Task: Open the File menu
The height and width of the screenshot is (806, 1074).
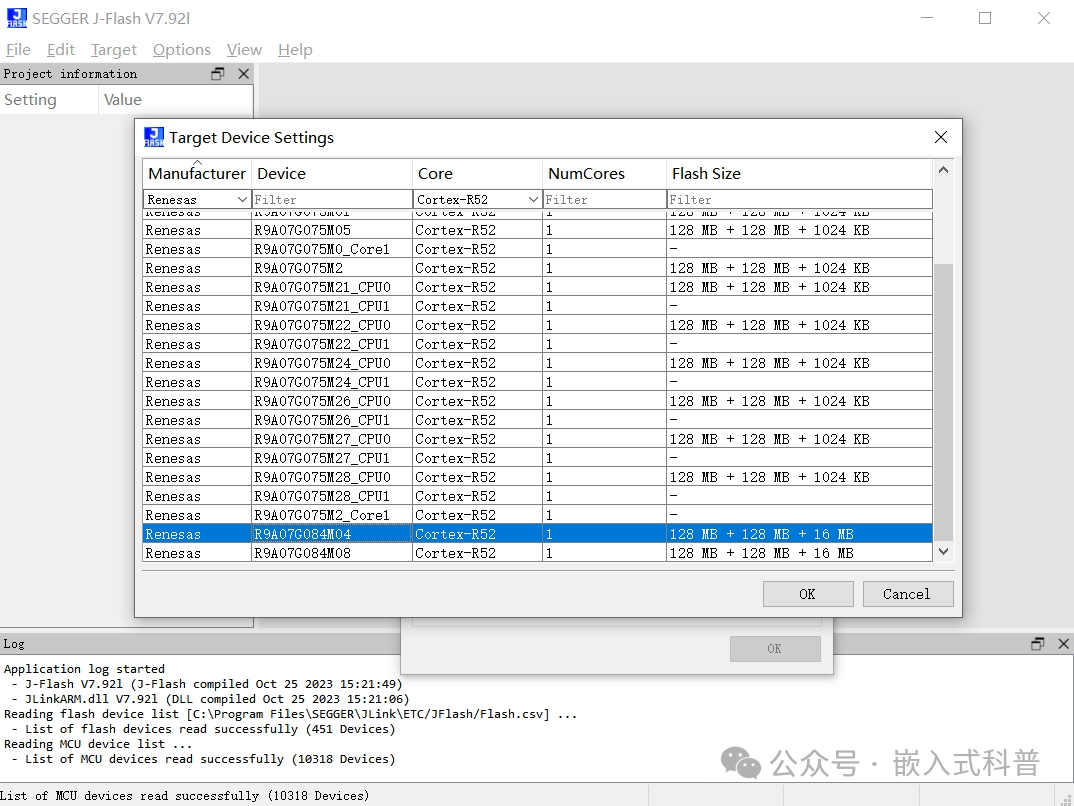Action: click(x=18, y=50)
